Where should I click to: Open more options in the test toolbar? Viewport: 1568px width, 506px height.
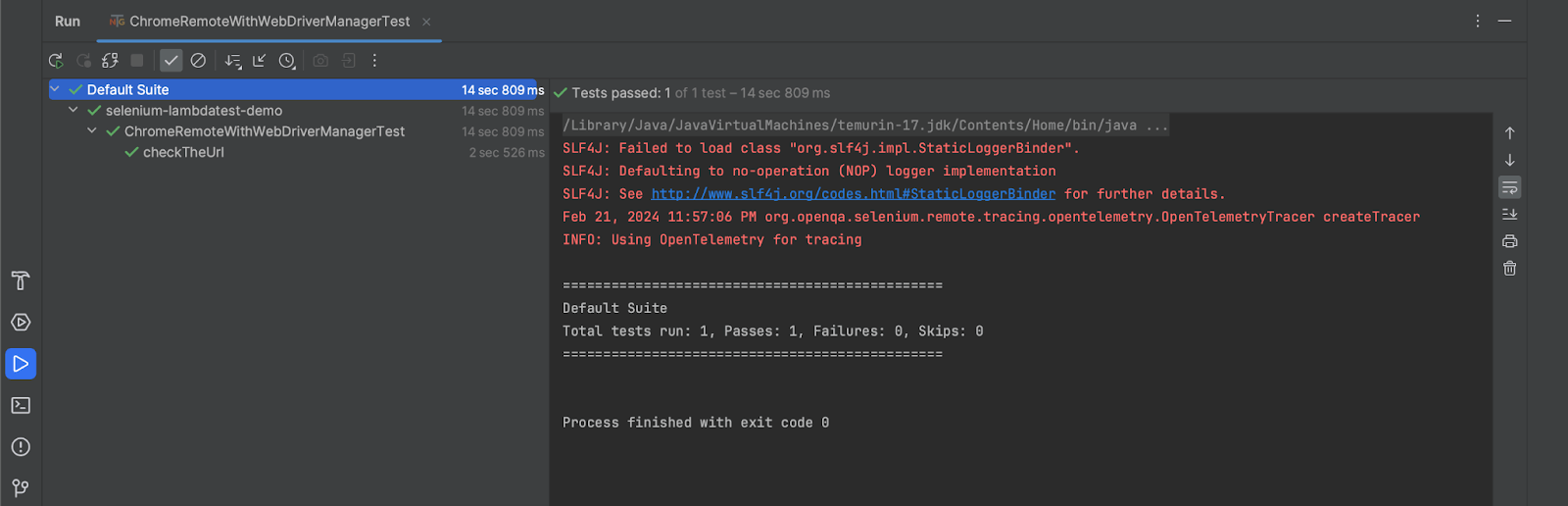point(374,61)
